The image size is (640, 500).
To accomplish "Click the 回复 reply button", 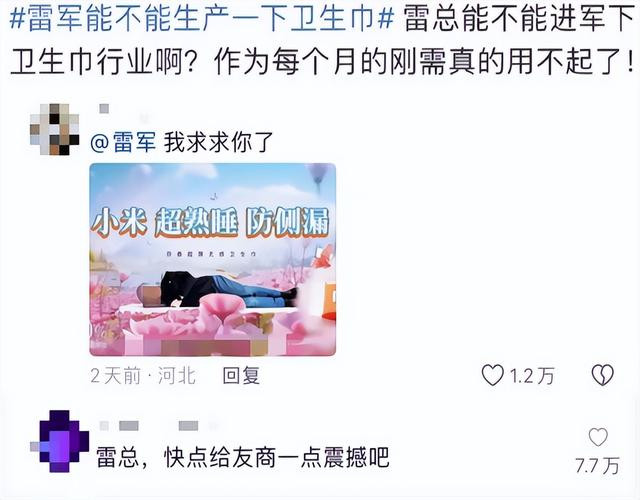I will point(241,375).
